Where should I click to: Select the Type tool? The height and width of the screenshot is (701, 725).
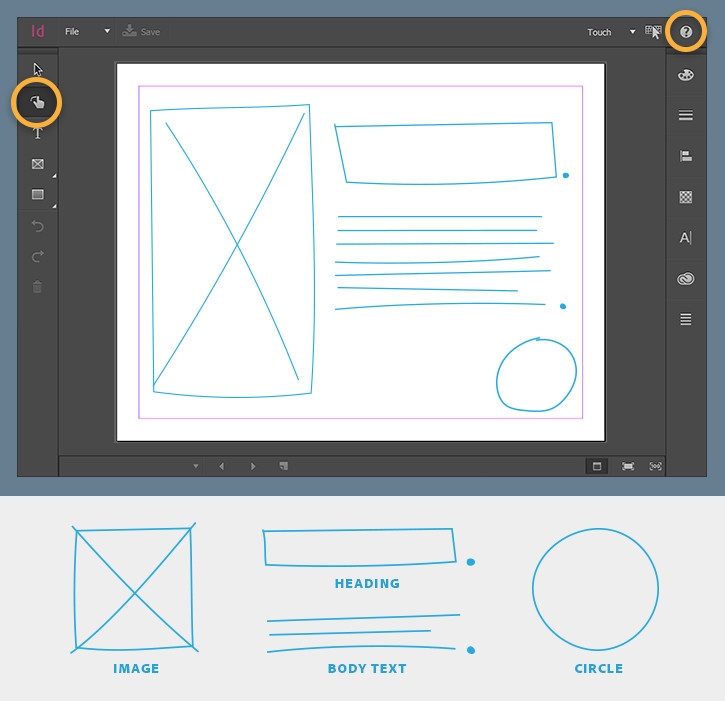pos(38,134)
